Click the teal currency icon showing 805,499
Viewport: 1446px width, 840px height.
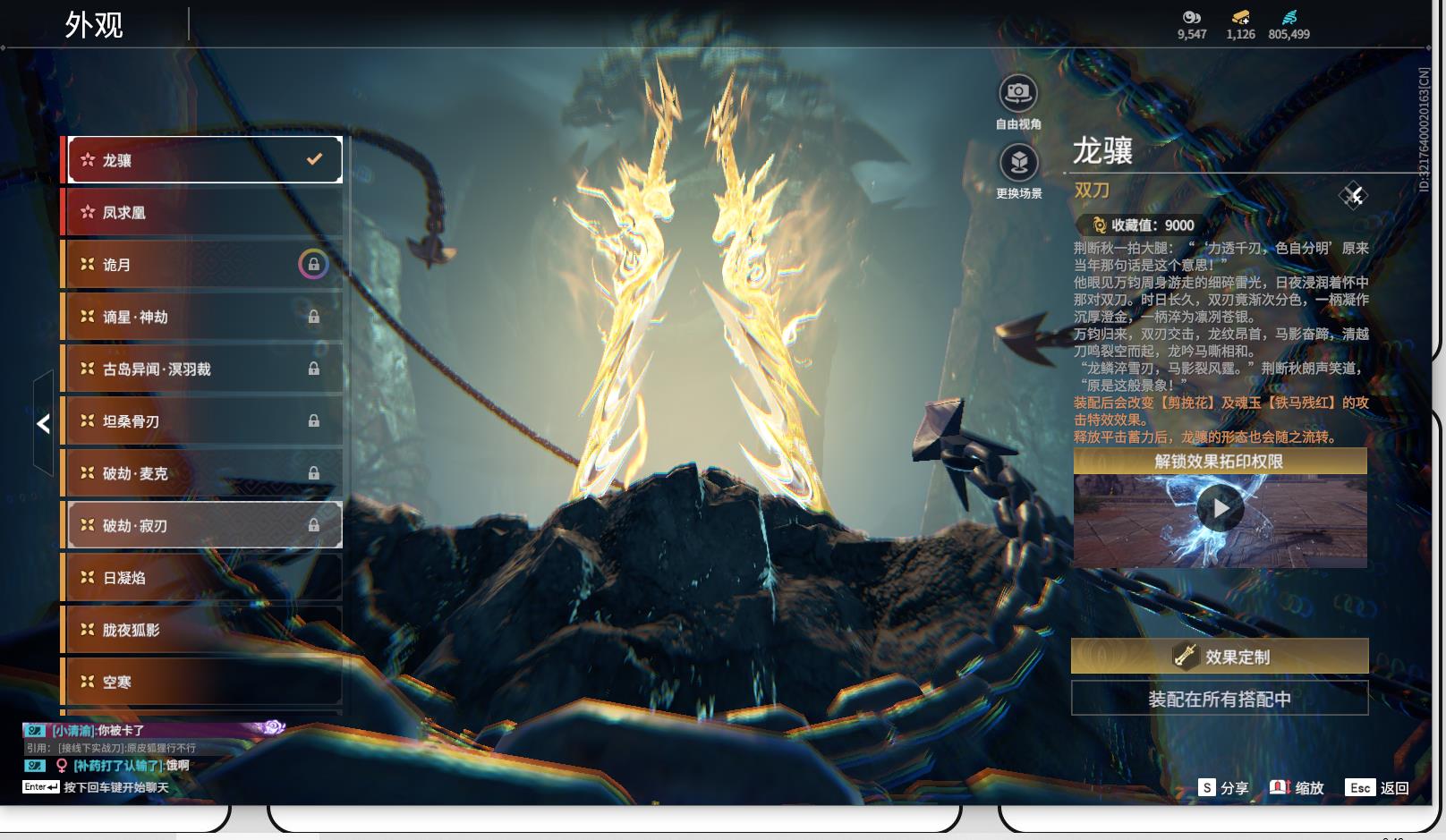point(1289,17)
